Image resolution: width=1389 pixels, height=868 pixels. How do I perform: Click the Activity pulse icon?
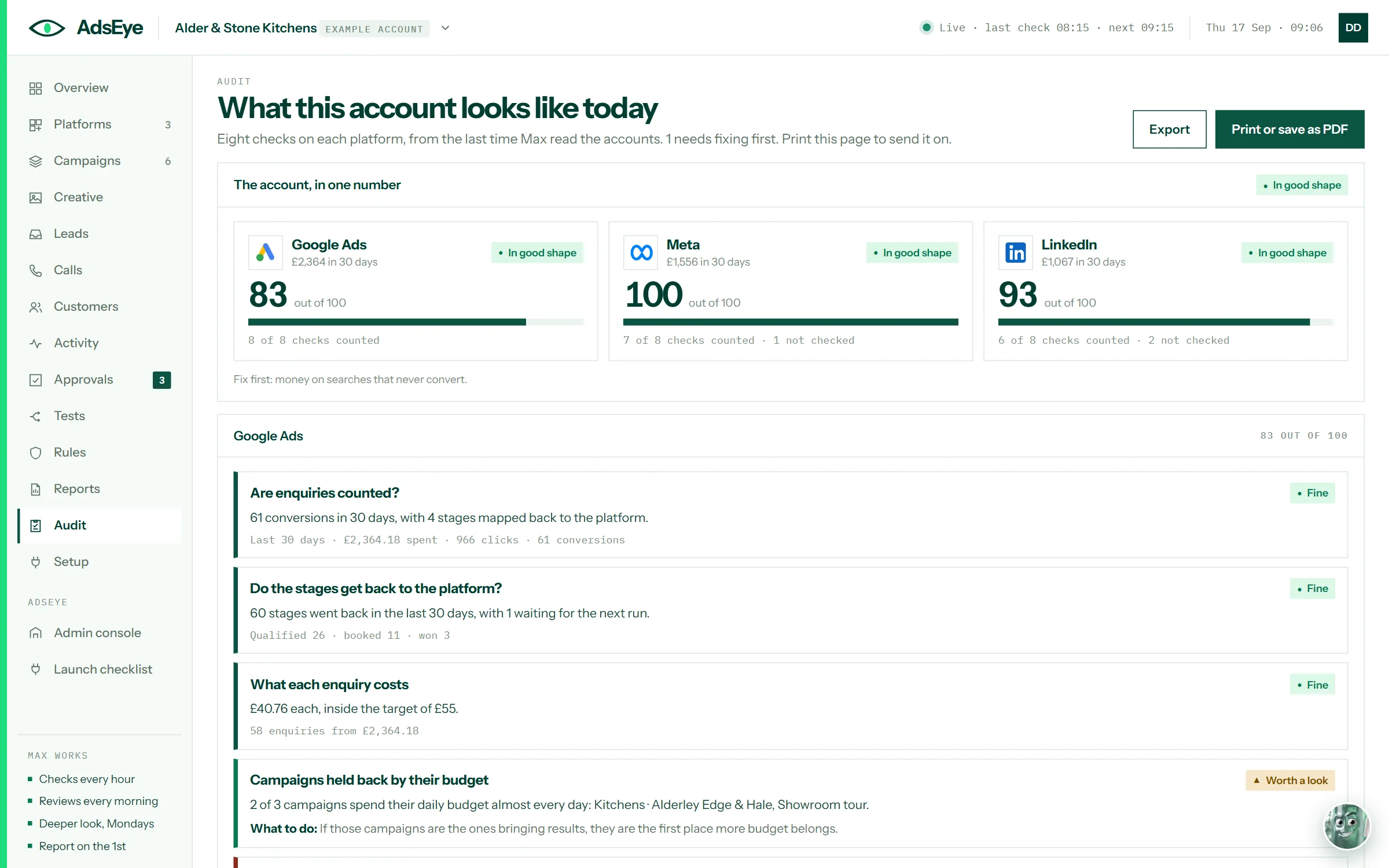pos(36,343)
